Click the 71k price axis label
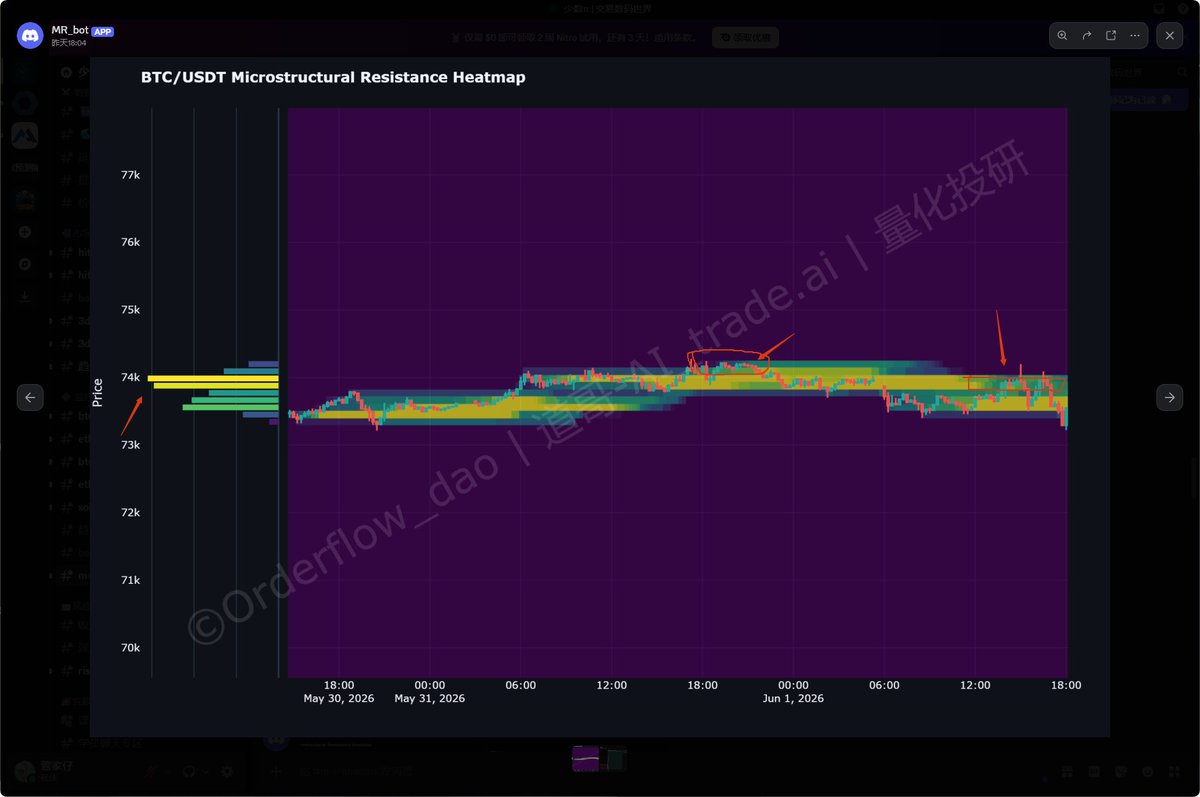Screen dimensions: 1200x797 coord(130,580)
